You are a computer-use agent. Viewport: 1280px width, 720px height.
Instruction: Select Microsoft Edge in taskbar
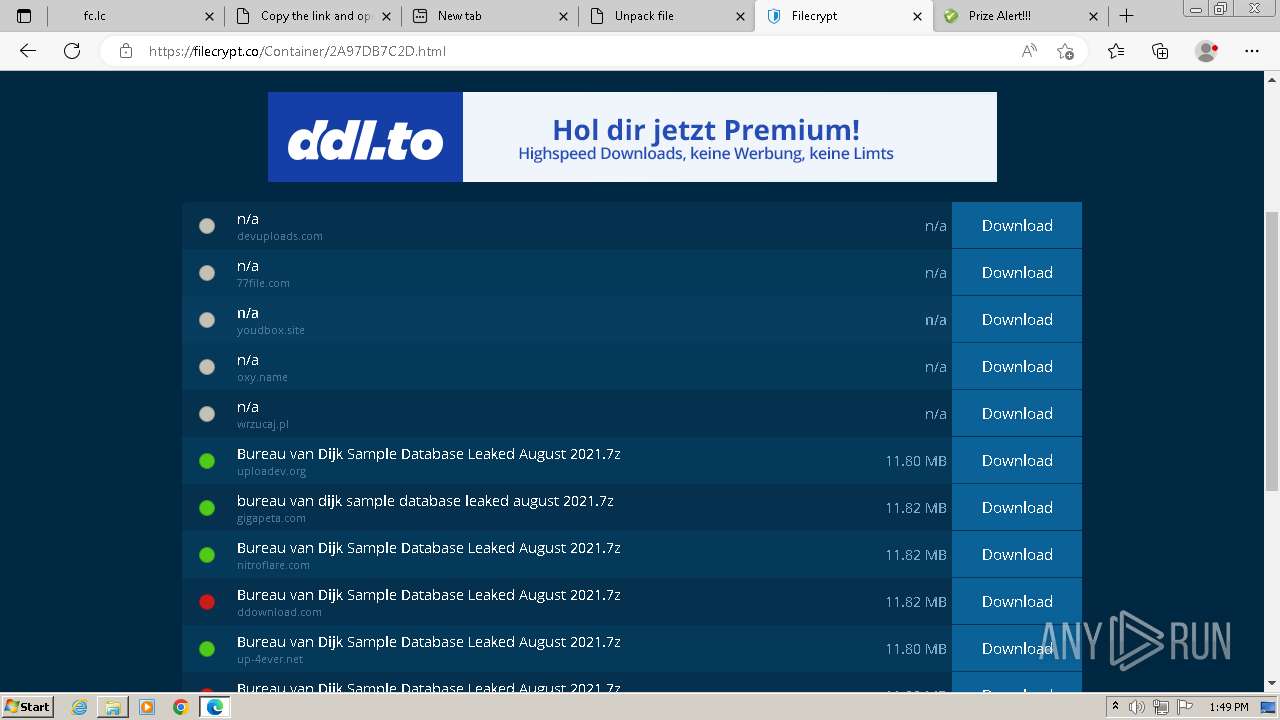tap(214, 707)
